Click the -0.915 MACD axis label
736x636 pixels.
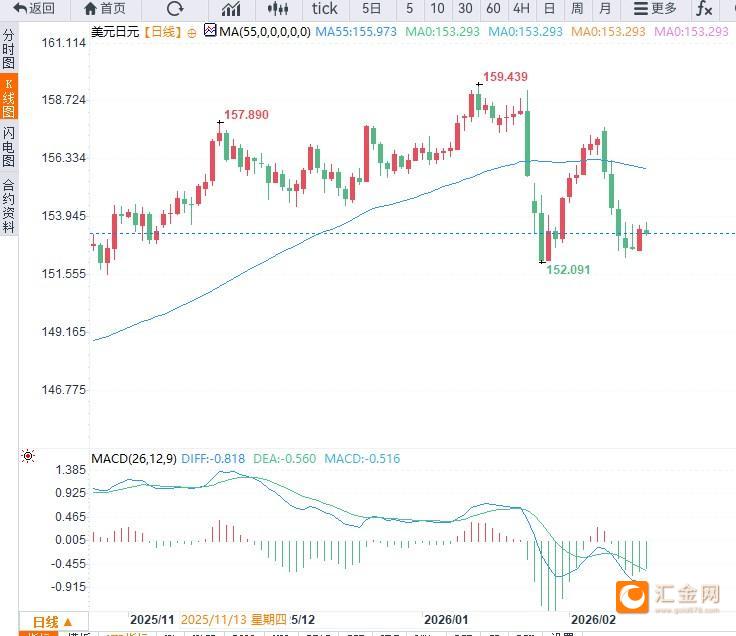click(x=69, y=587)
